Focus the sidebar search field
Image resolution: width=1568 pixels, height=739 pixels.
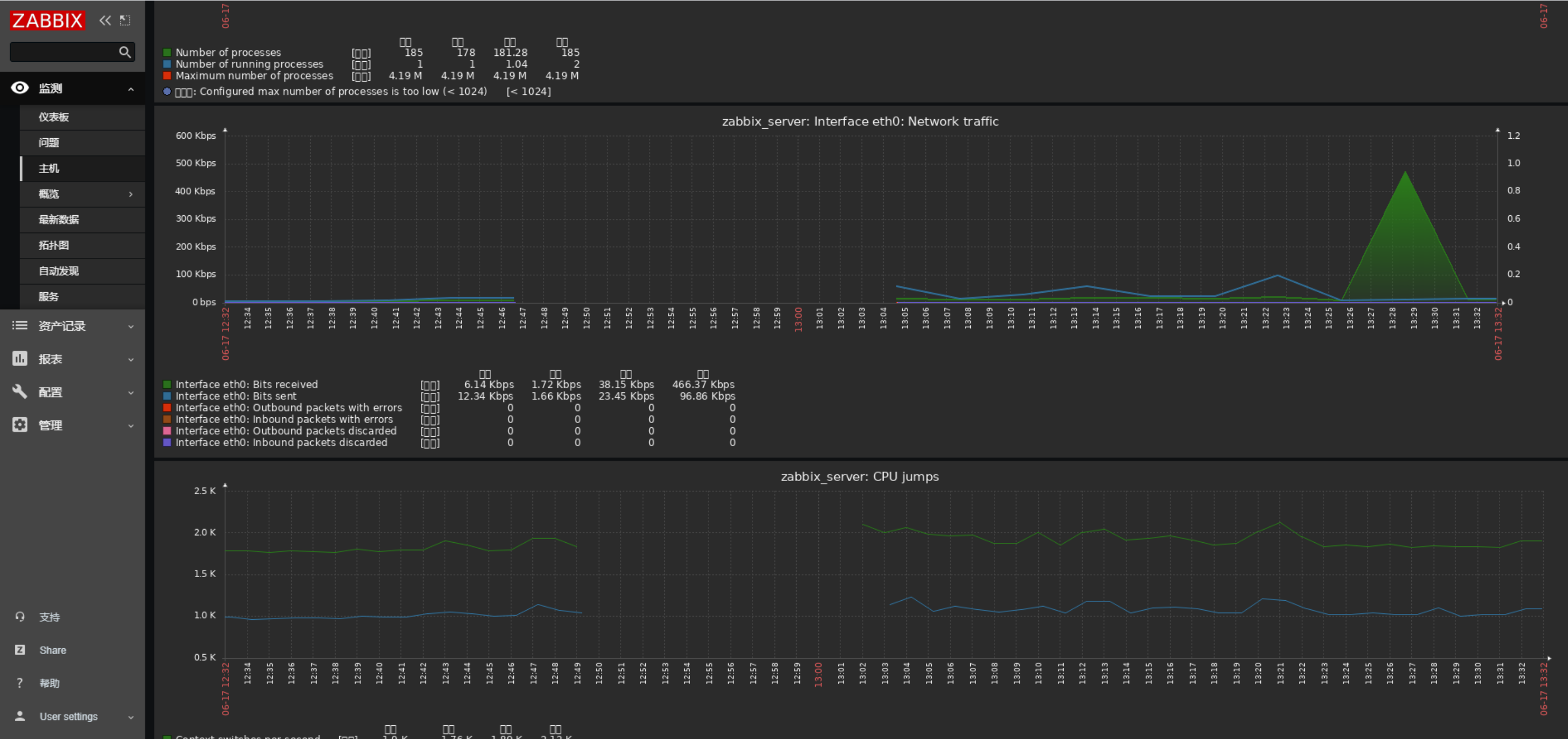pyautogui.click(x=64, y=52)
